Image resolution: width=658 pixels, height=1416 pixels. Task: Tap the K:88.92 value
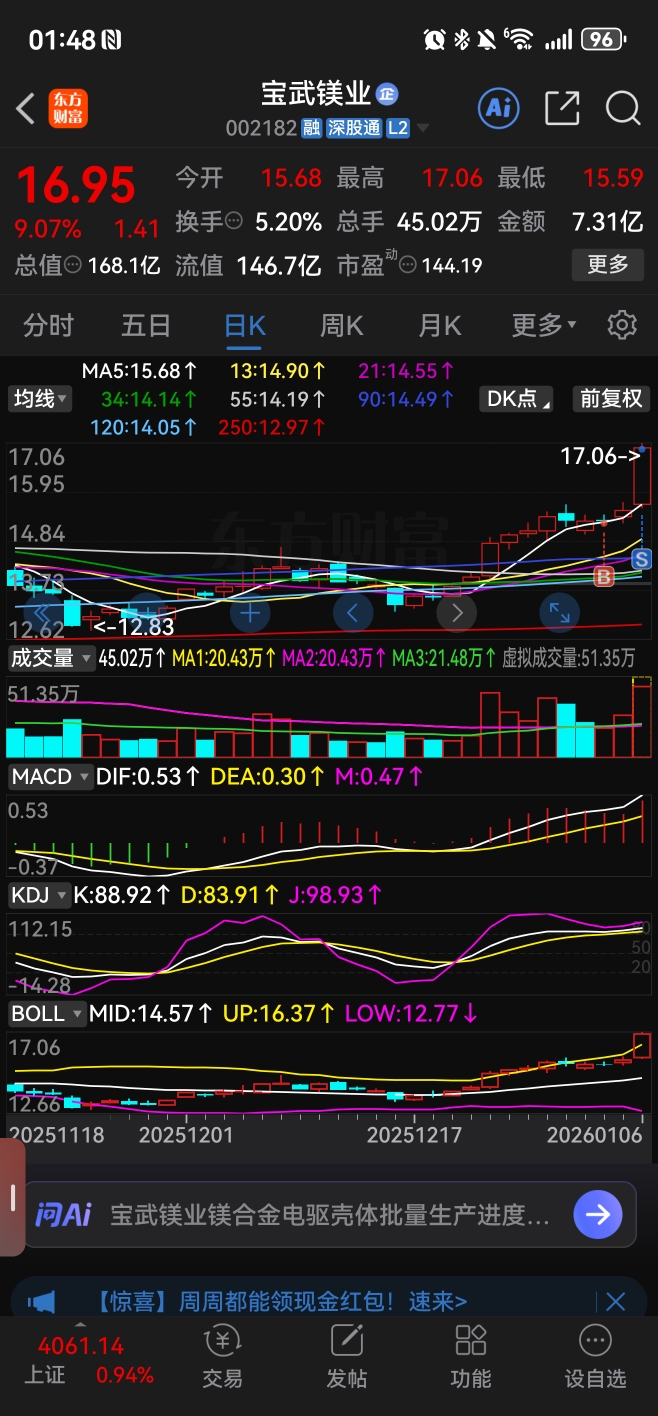(x=124, y=895)
